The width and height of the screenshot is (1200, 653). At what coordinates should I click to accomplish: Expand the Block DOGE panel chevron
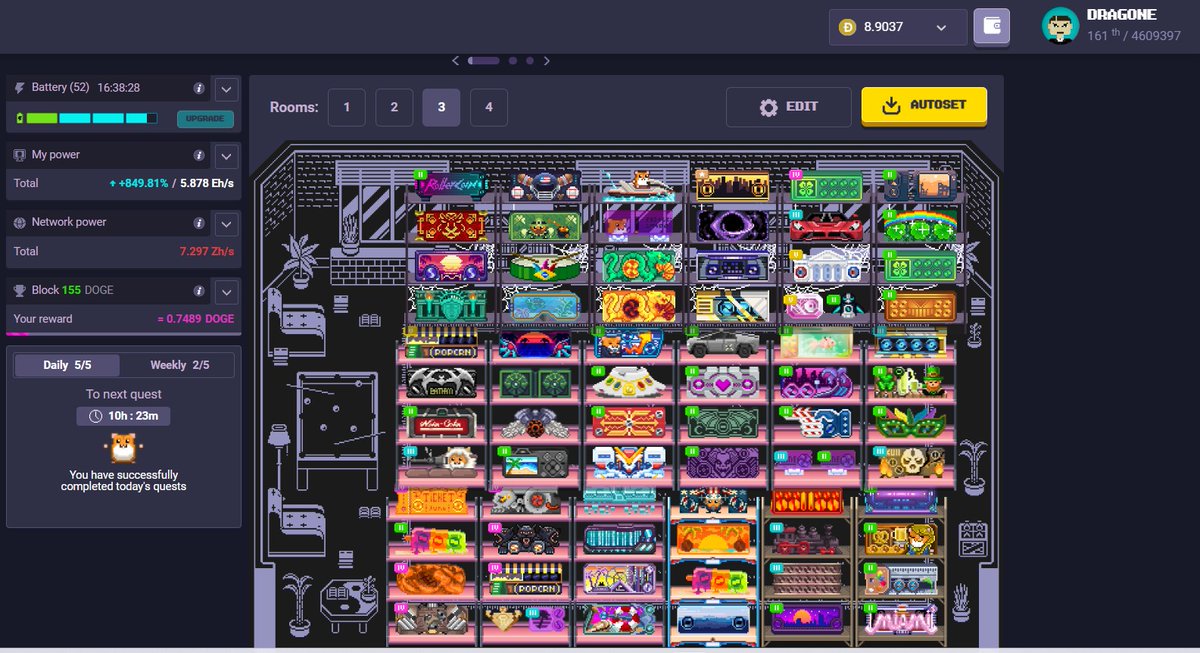click(227, 290)
